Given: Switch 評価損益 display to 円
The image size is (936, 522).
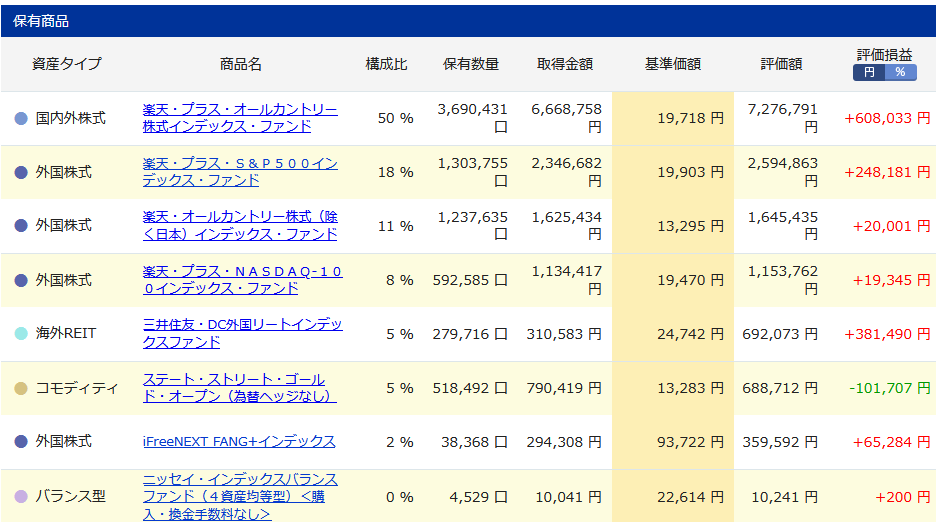Looking at the screenshot, I should 869,72.
